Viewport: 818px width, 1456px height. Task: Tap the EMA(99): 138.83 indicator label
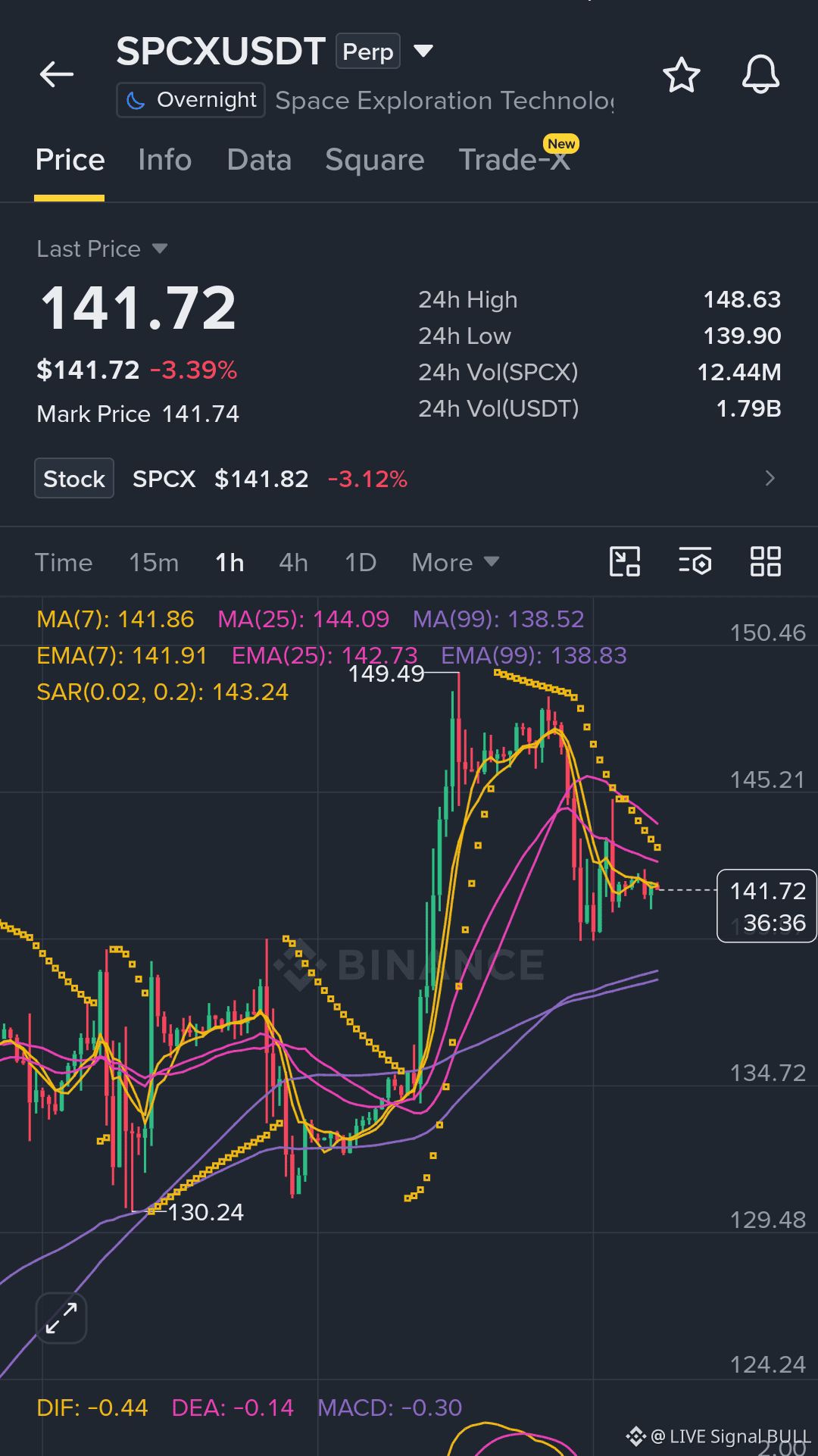(534, 655)
